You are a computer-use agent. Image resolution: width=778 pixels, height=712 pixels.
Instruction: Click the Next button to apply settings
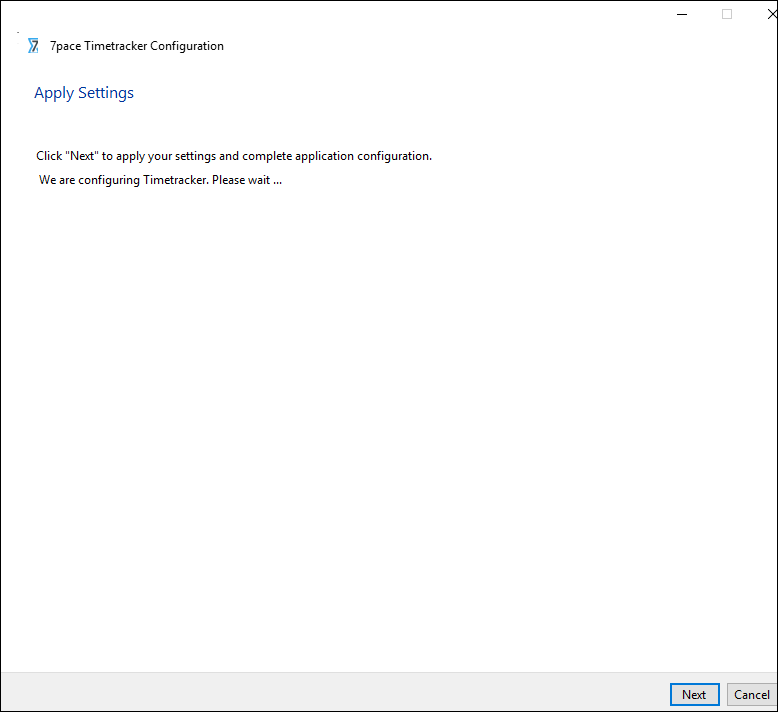point(694,694)
